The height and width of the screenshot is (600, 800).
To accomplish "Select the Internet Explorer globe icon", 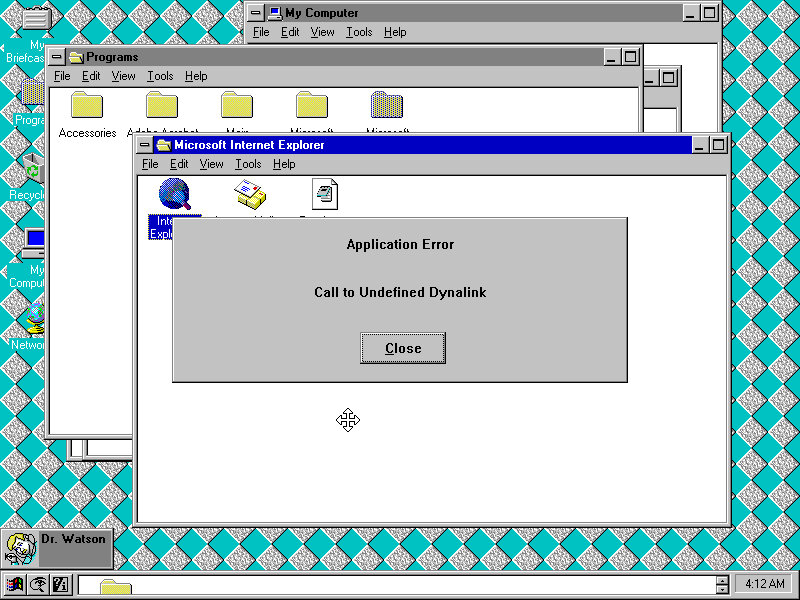I will [x=174, y=194].
